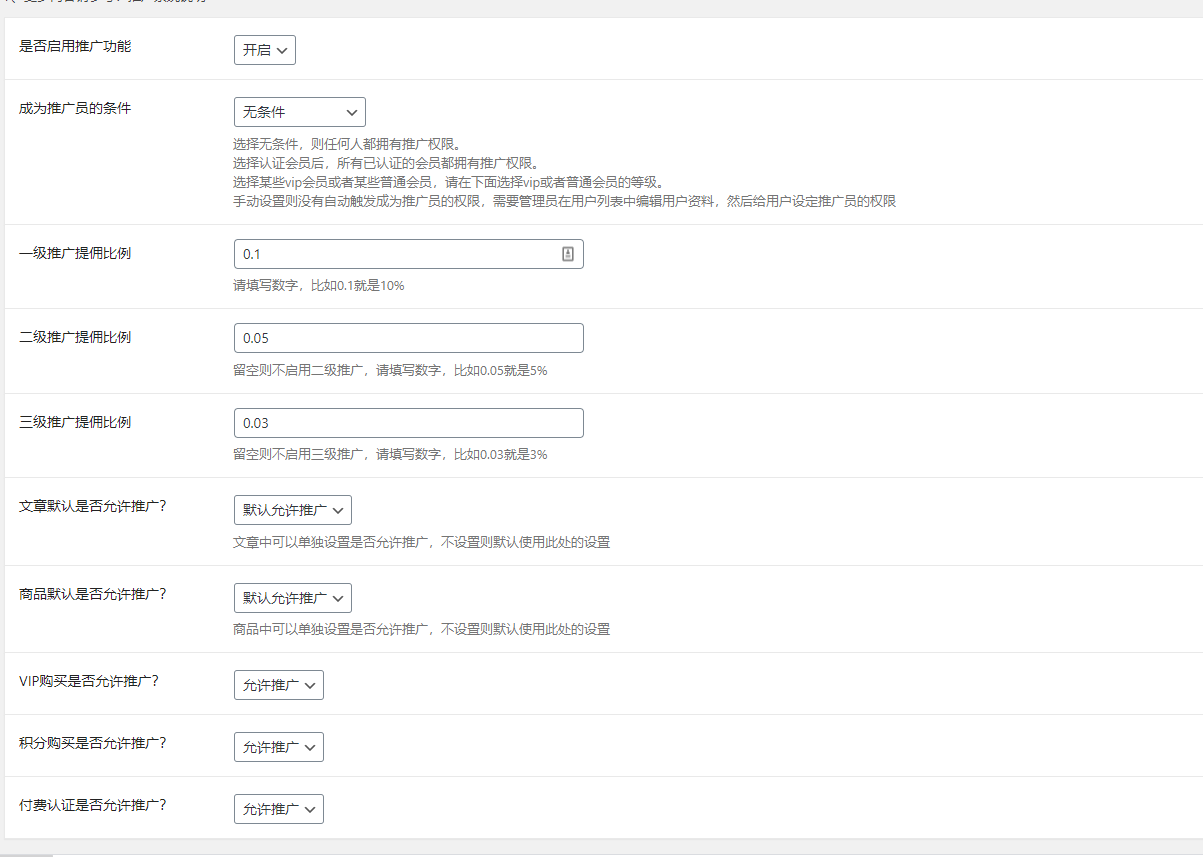Screen dimensions: 1203x857
Task: Click the autofill icon inside the 一级推广提佣比例 field
Action: click(570, 253)
